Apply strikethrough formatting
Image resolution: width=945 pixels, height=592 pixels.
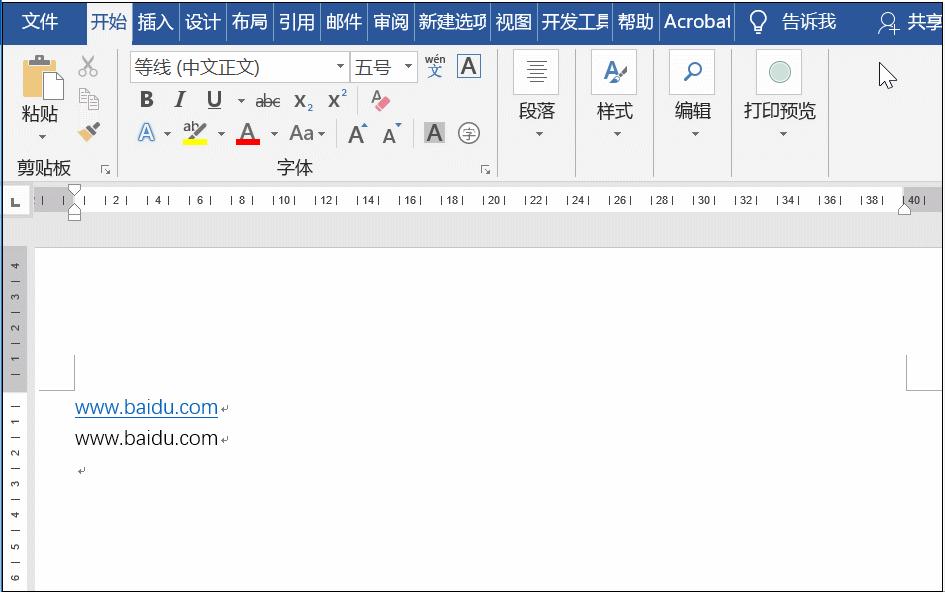point(267,100)
